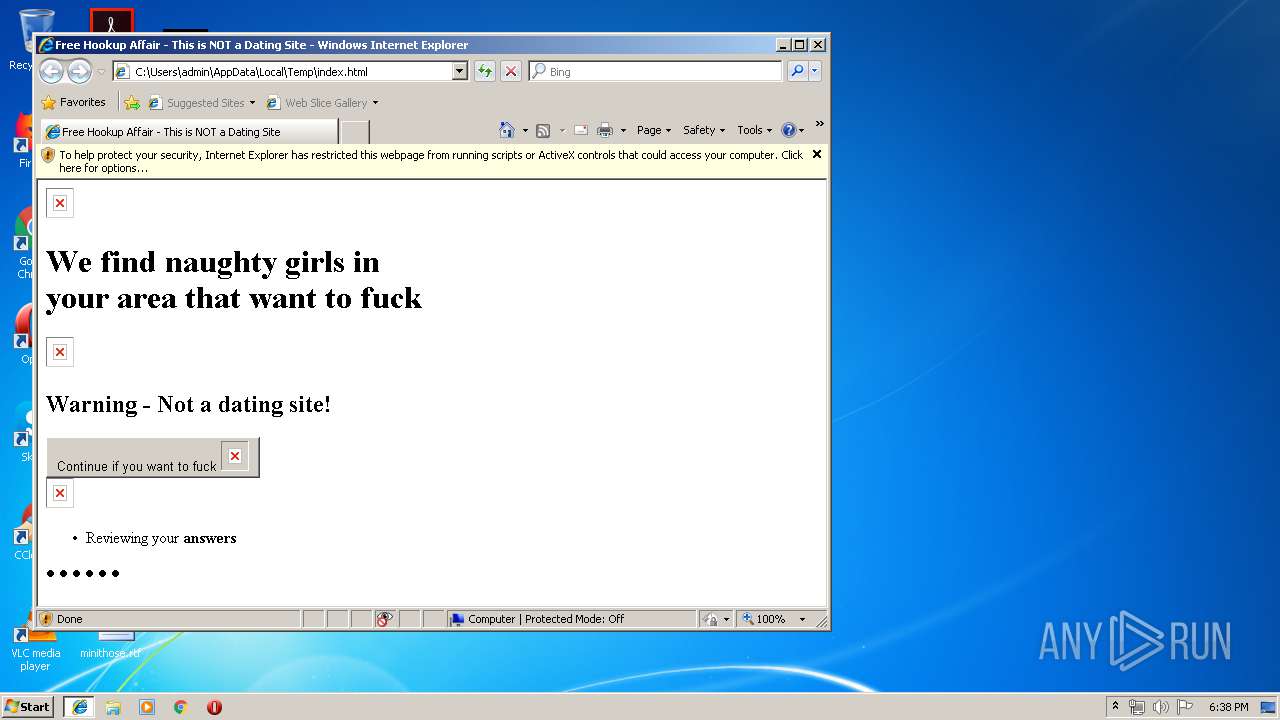Click the volume speaker tray icon

(x=1161, y=707)
